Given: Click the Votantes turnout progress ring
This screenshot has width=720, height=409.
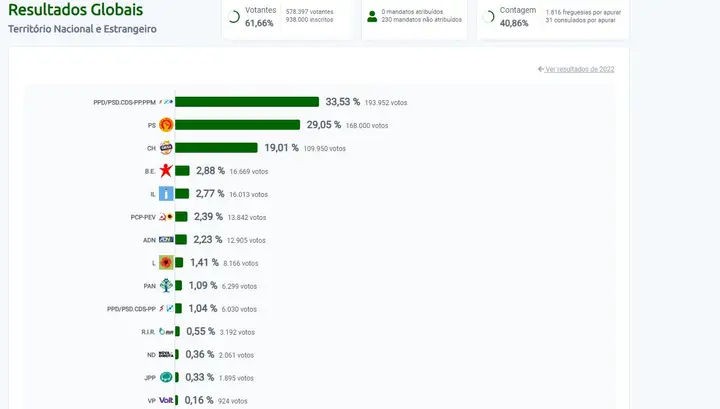Looking at the screenshot, I should [234, 16].
